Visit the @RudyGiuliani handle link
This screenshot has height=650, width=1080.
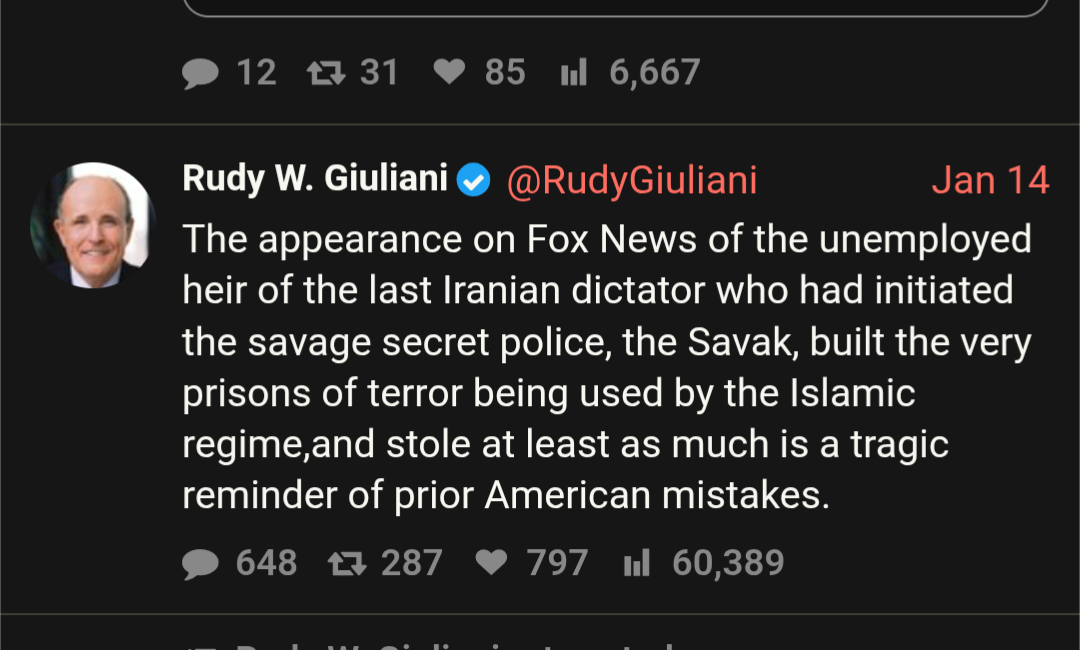632,181
